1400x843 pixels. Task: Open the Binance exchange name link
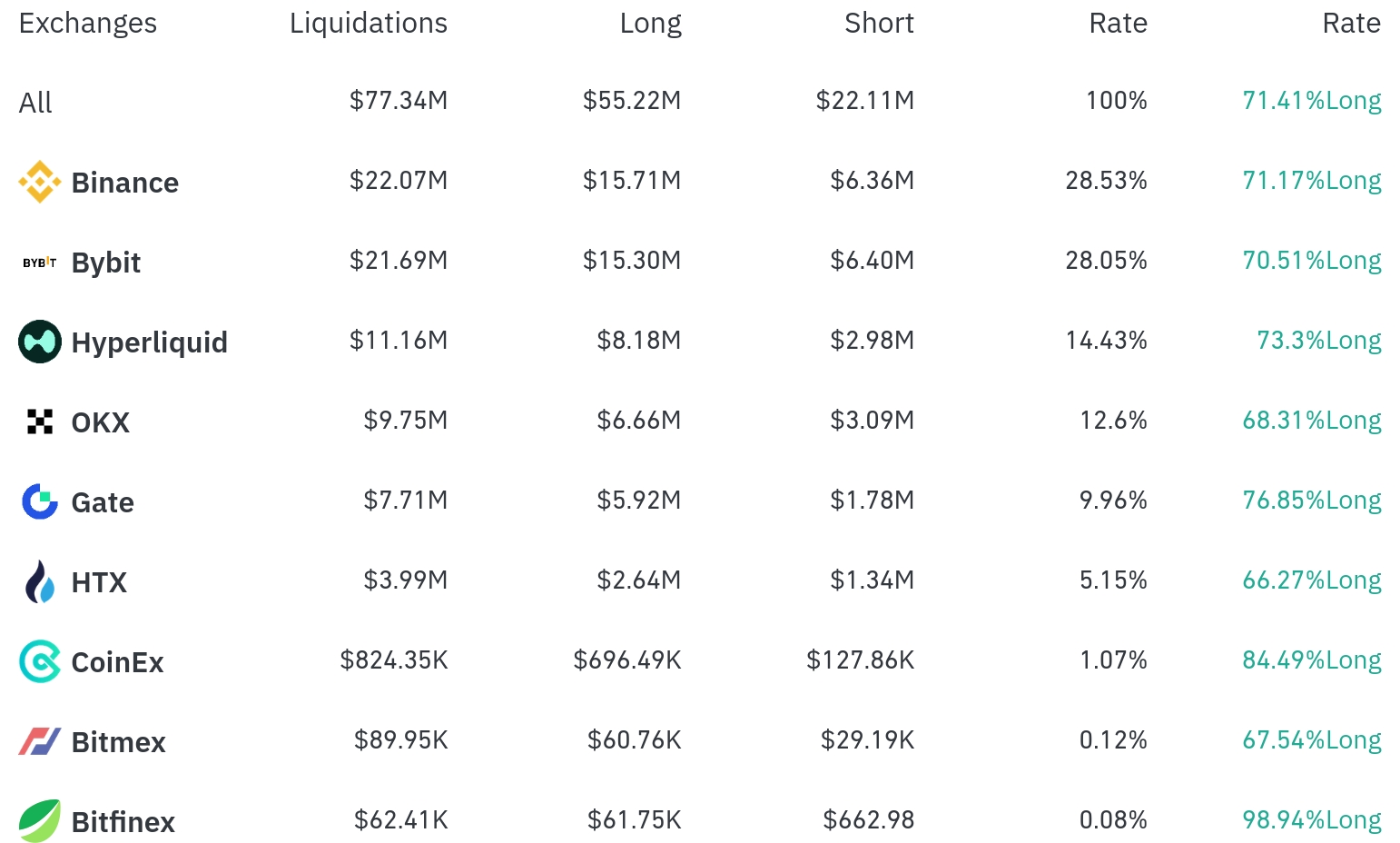[125, 183]
